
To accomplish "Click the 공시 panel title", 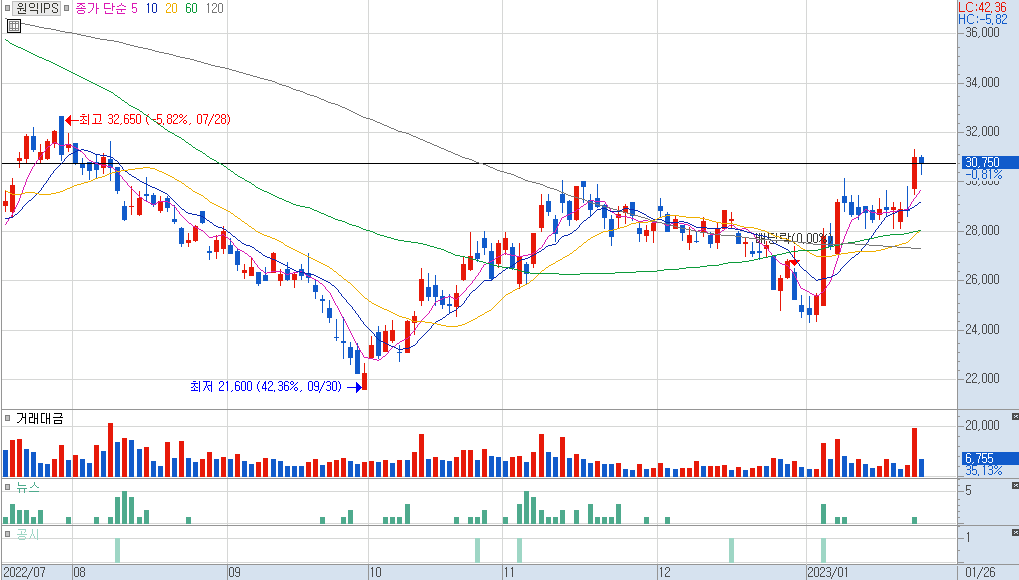I will (x=28, y=534).
